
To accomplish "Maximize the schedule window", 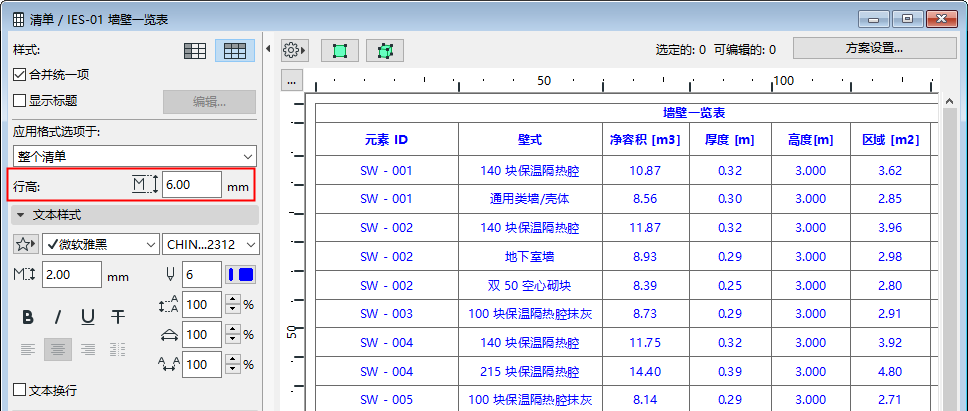I will (907, 19).
